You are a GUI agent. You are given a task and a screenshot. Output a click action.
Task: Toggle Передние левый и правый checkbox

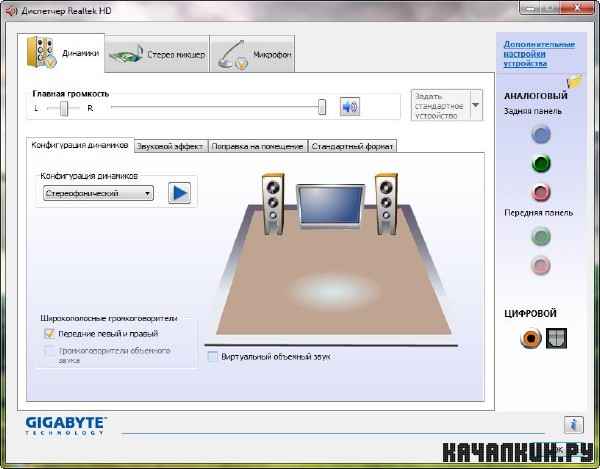[49, 334]
